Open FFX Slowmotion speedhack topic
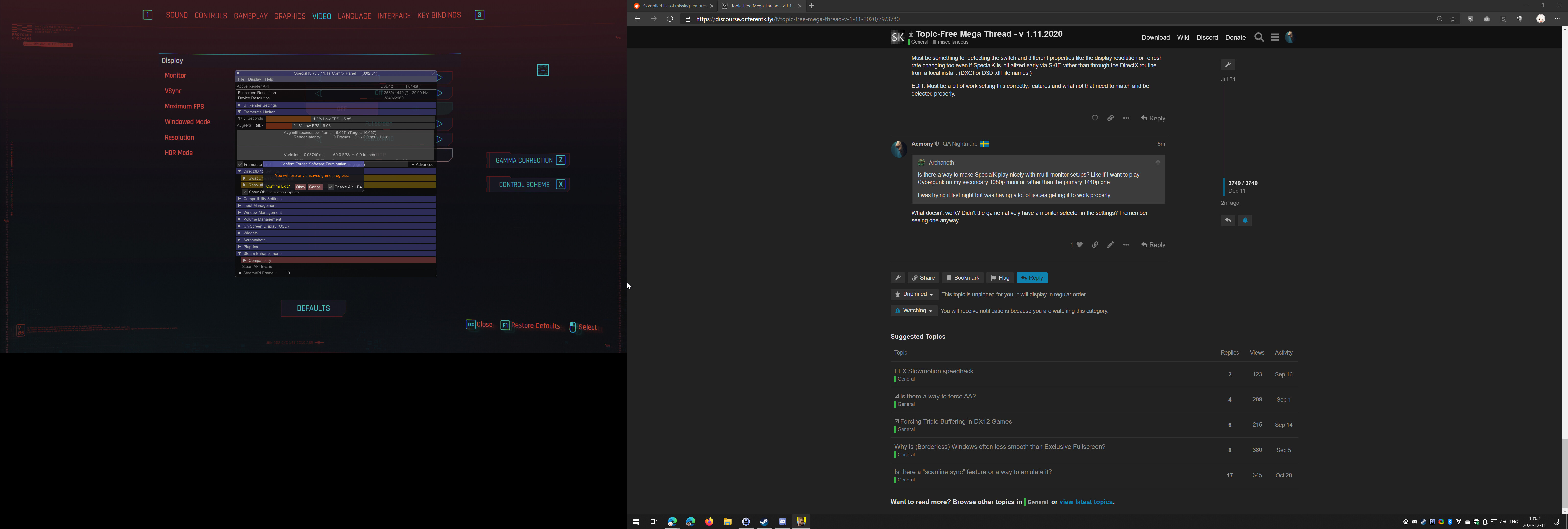1568x529 pixels. 934,371
